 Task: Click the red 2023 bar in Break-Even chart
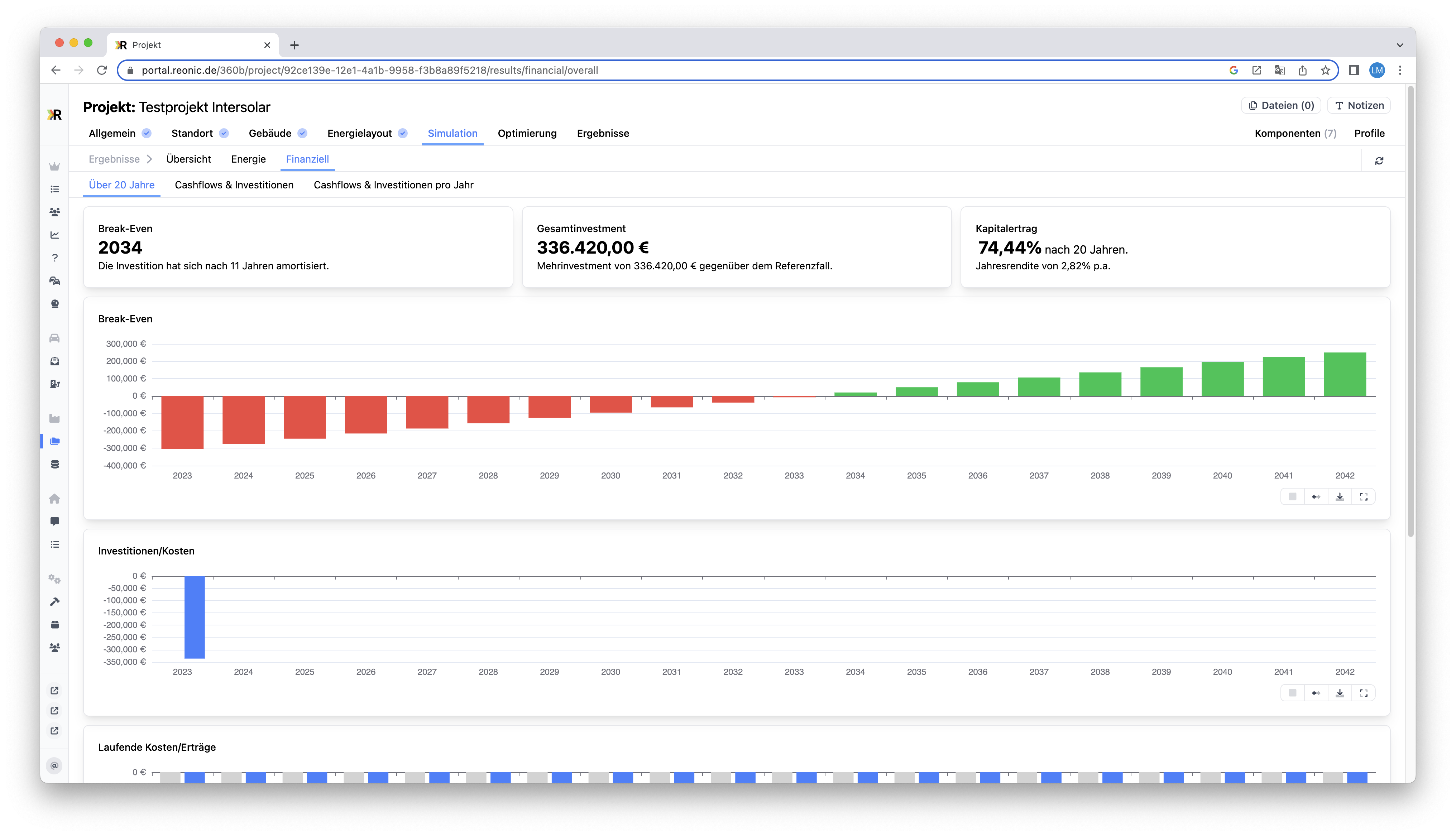[x=182, y=423]
